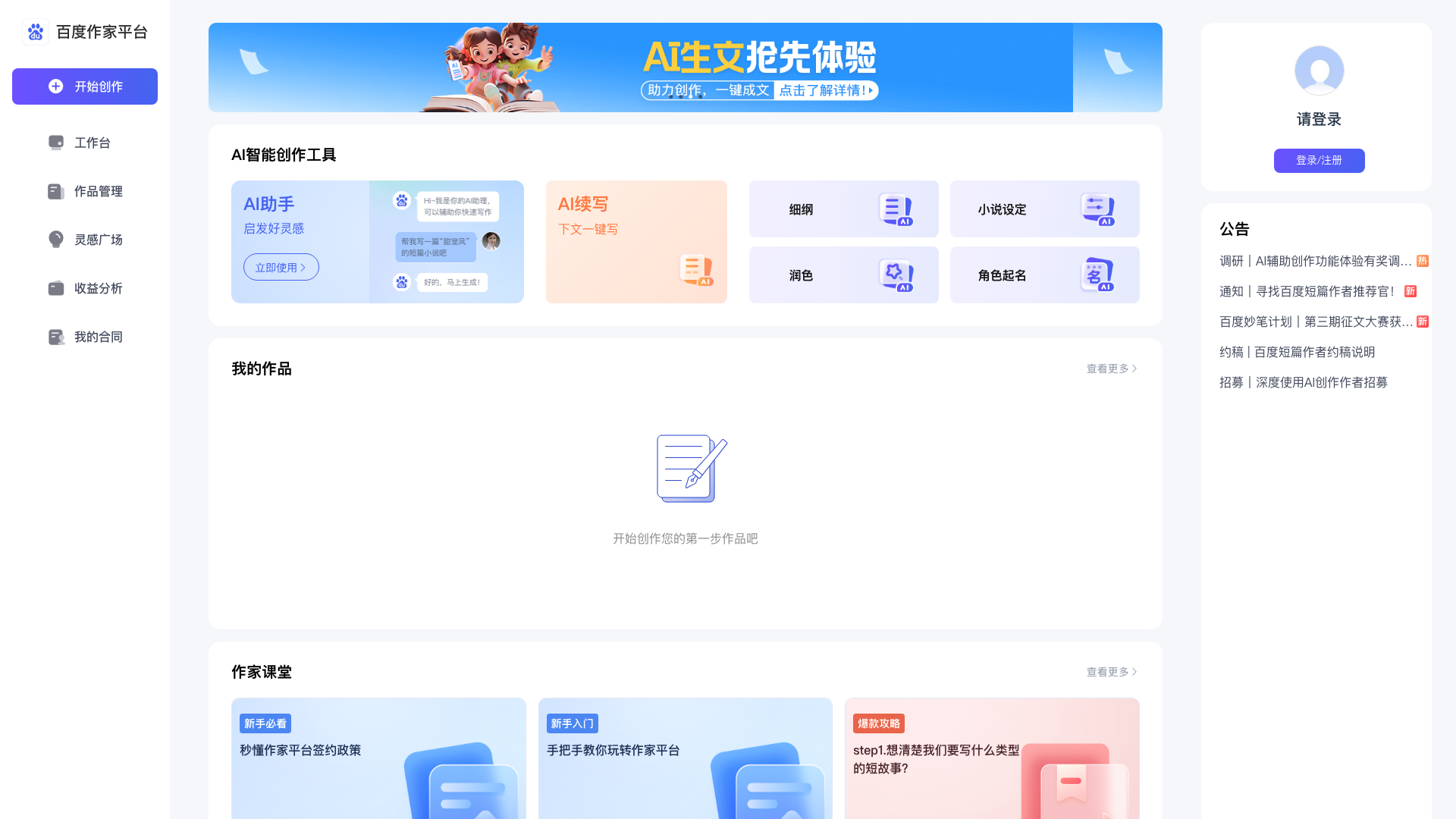Open announcement 调研｜AI辅助创作功能体验有奖调
Viewport: 1456px width, 819px height.
point(1316,261)
